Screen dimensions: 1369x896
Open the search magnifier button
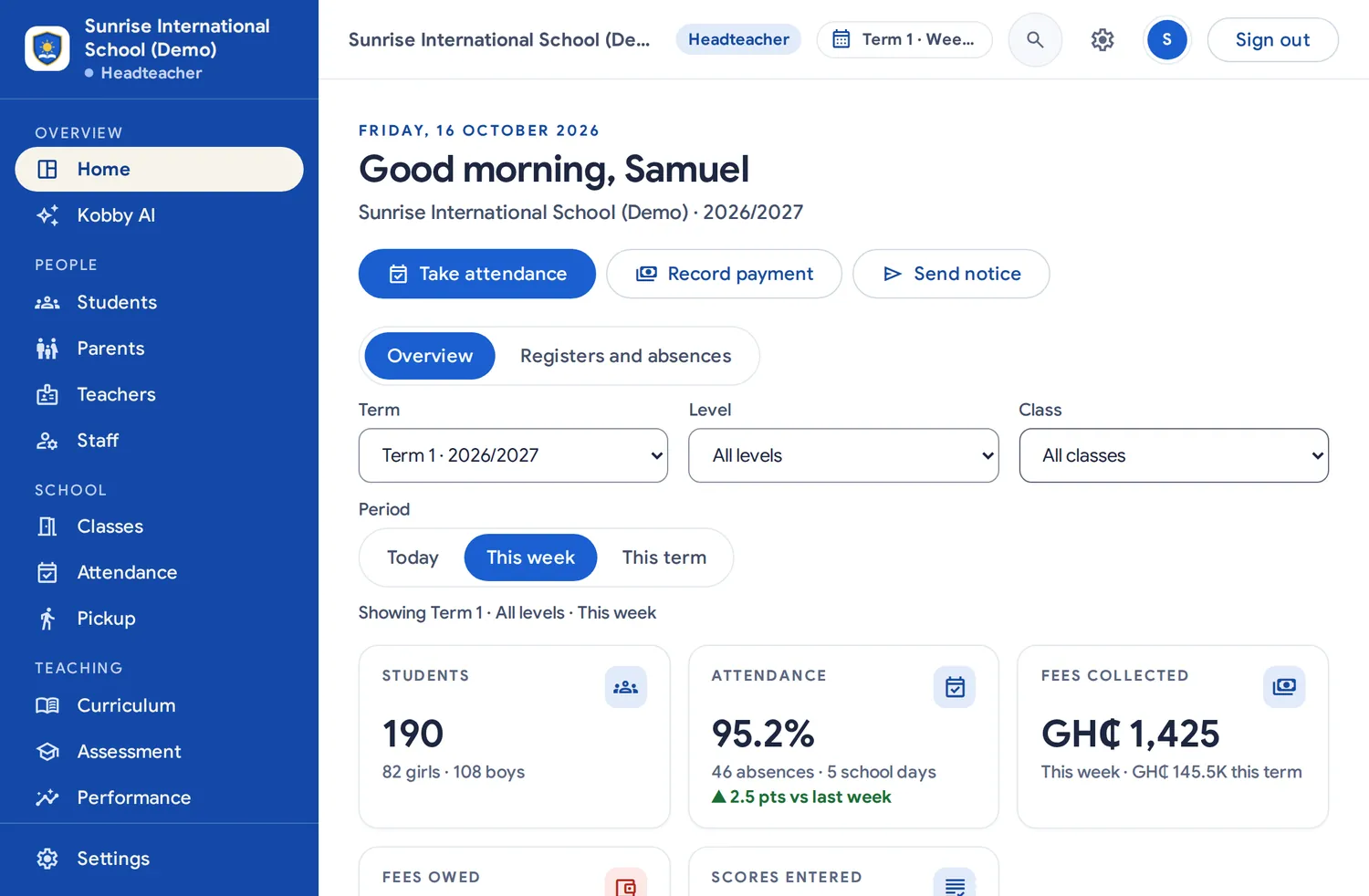pyautogui.click(x=1035, y=40)
